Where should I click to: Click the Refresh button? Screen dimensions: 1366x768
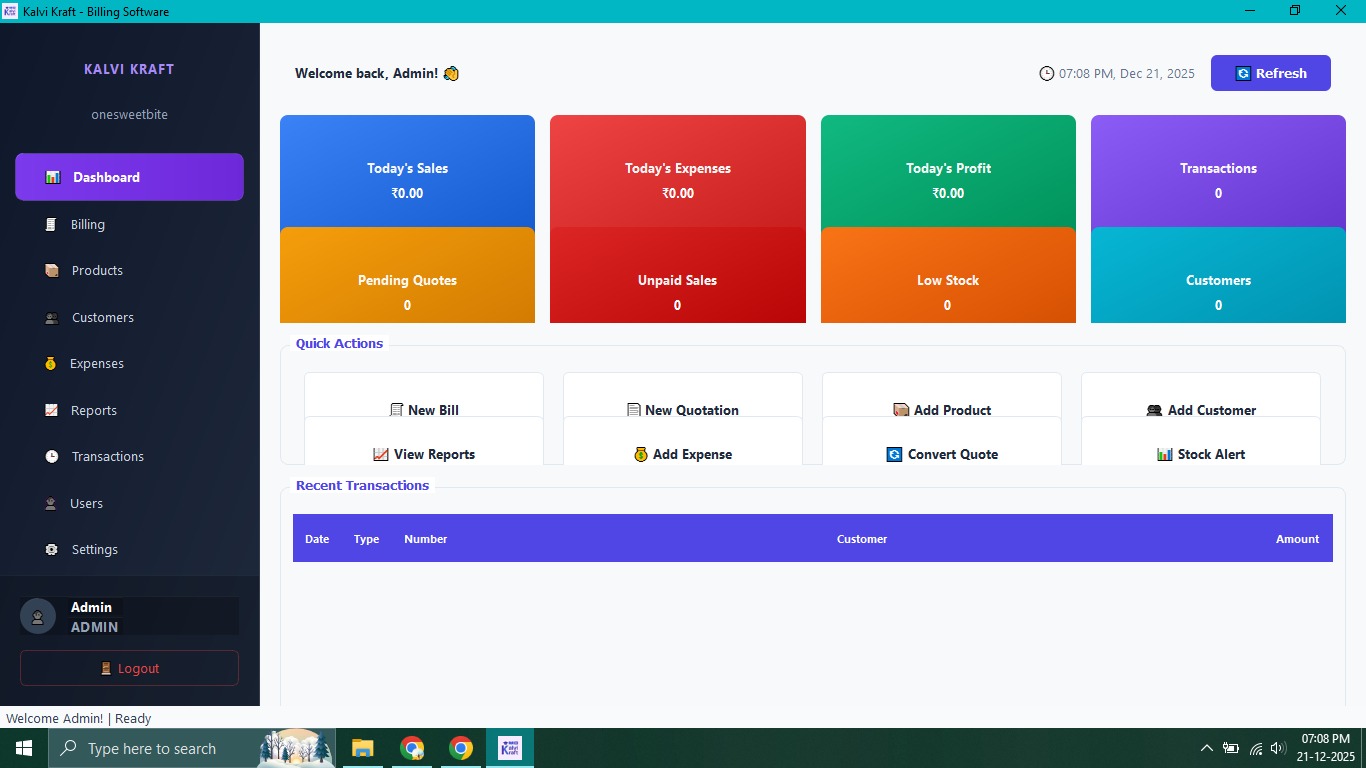1270,73
